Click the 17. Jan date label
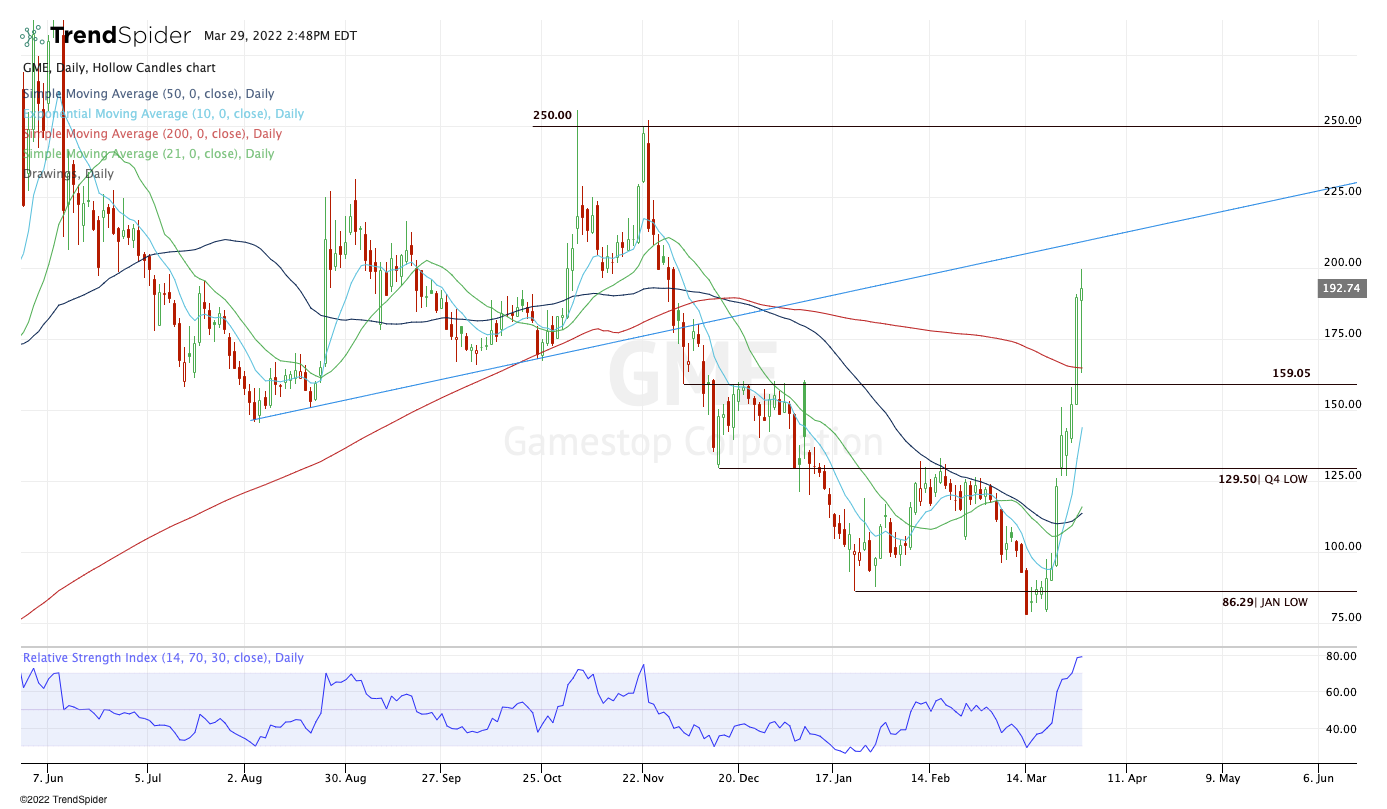Image resolution: width=1387 pixels, height=809 pixels. pyautogui.click(x=834, y=776)
